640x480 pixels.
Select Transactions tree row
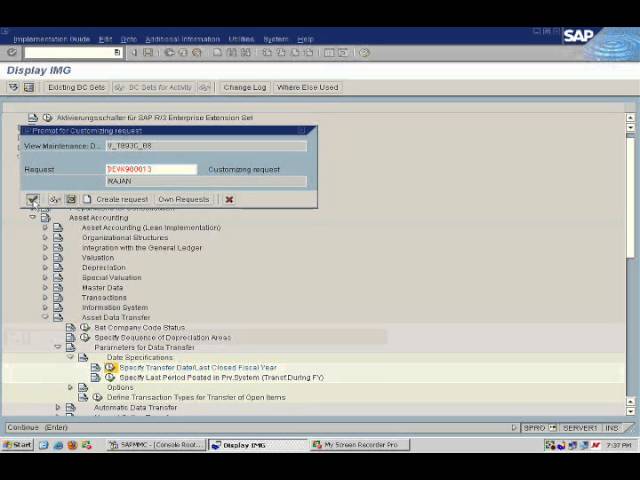pos(104,298)
